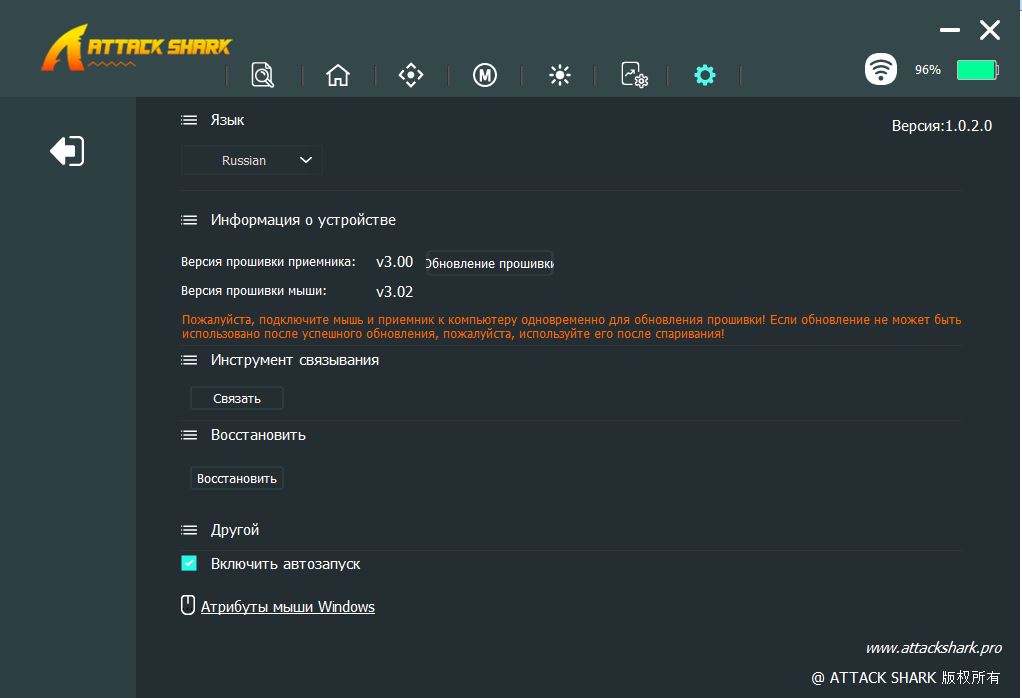Click the 96% battery percentage text
Image resolution: width=1022 pixels, height=698 pixels.
pos(927,70)
